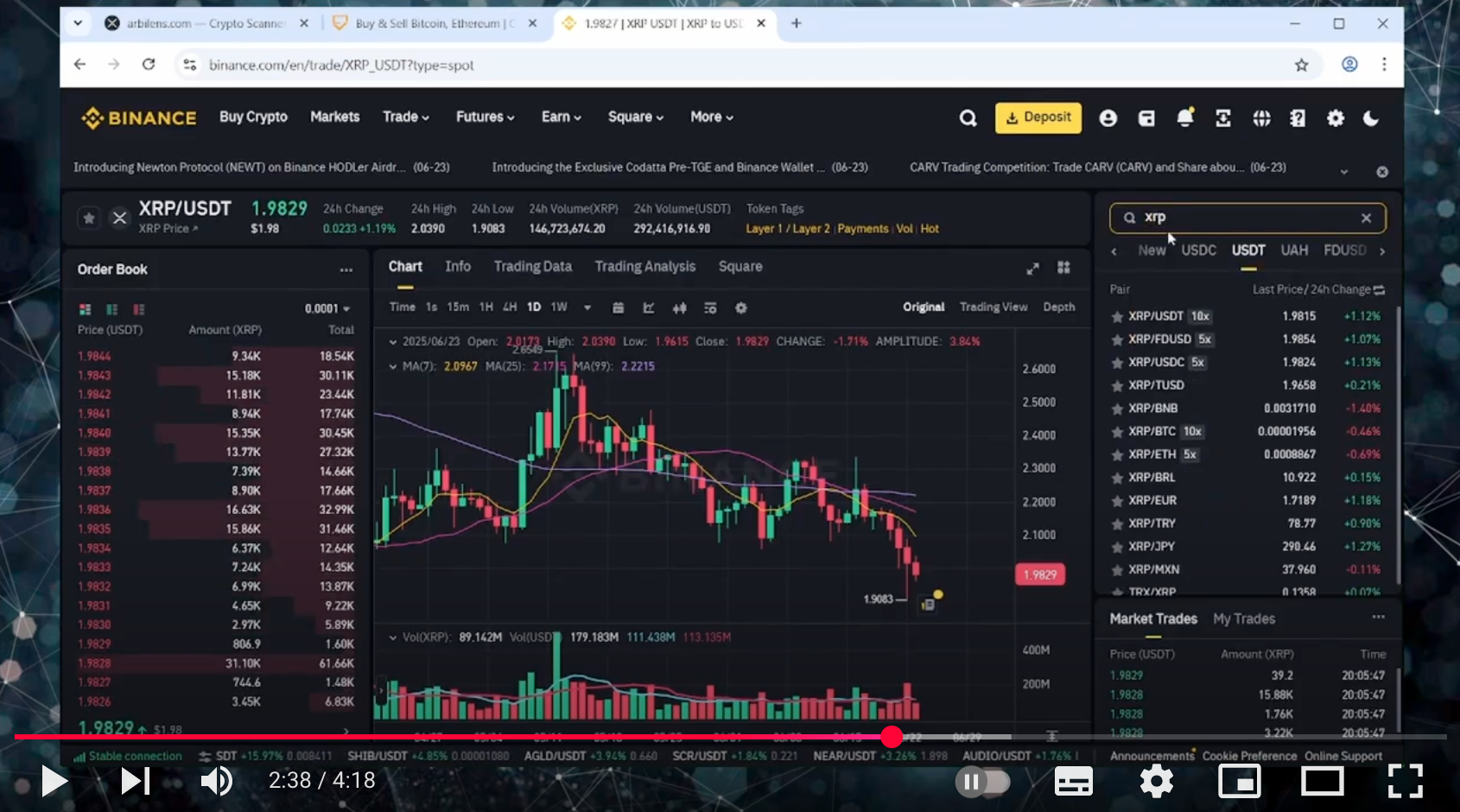
Task: Open Order Book more options
Action: 346,270
